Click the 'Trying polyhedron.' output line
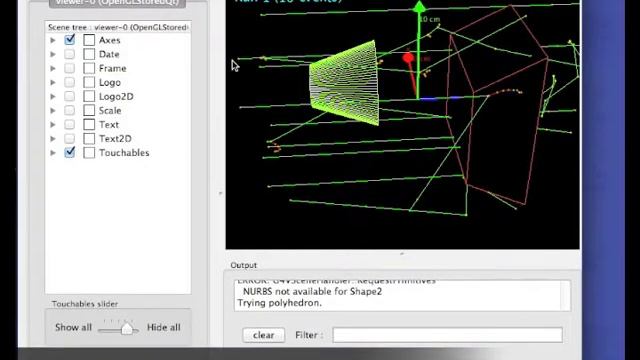 280,303
